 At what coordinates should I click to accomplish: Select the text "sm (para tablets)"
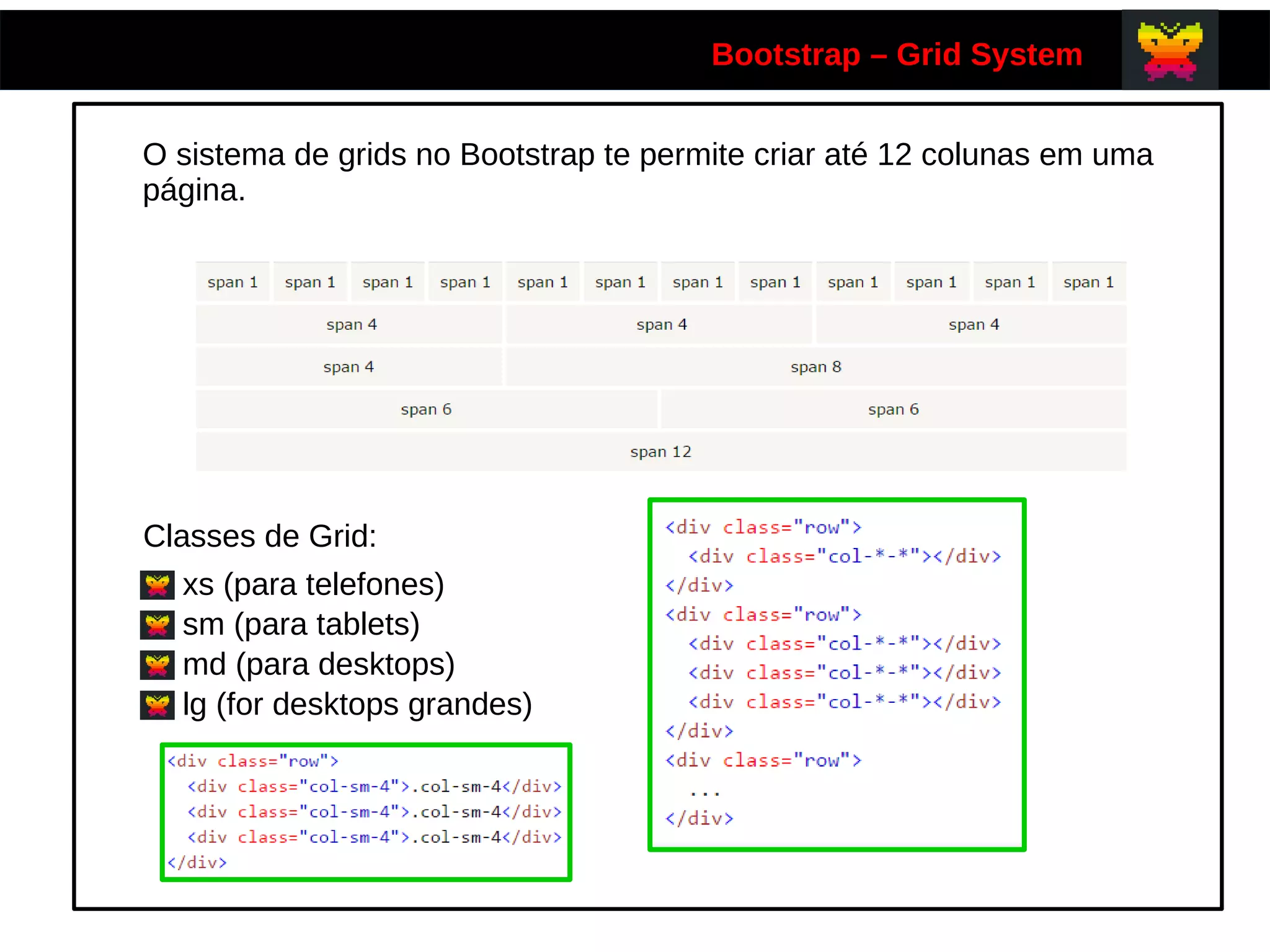tap(301, 625)
